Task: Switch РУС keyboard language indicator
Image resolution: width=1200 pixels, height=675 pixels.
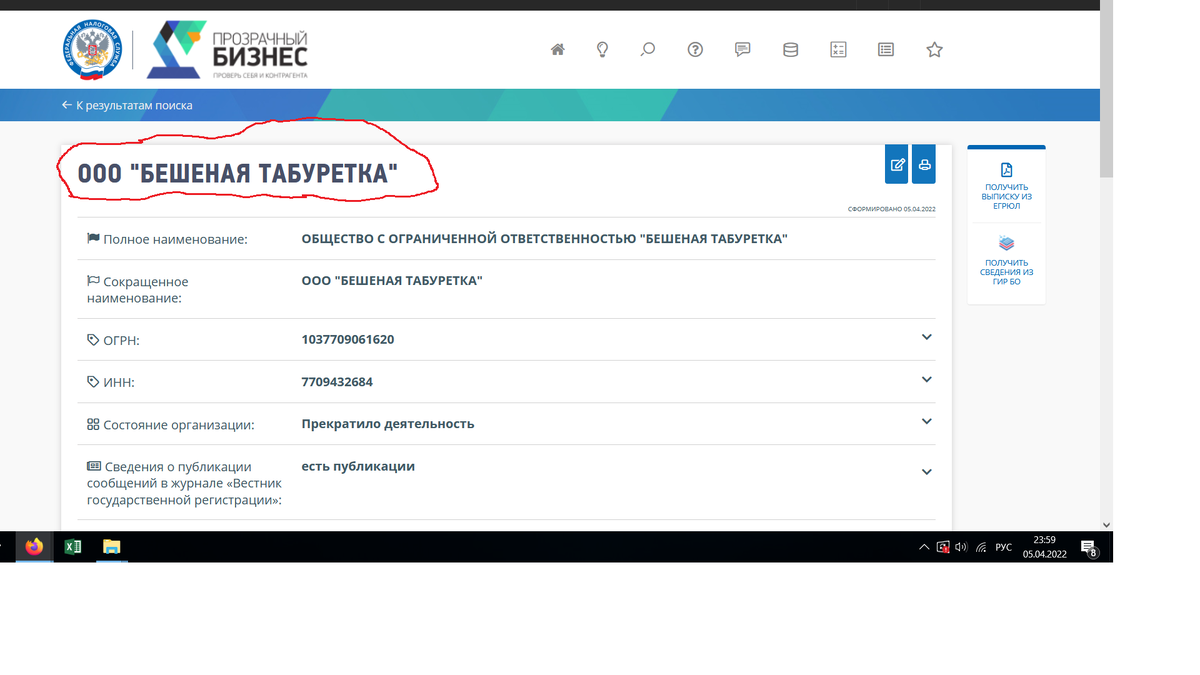Action: point(1004,547)
